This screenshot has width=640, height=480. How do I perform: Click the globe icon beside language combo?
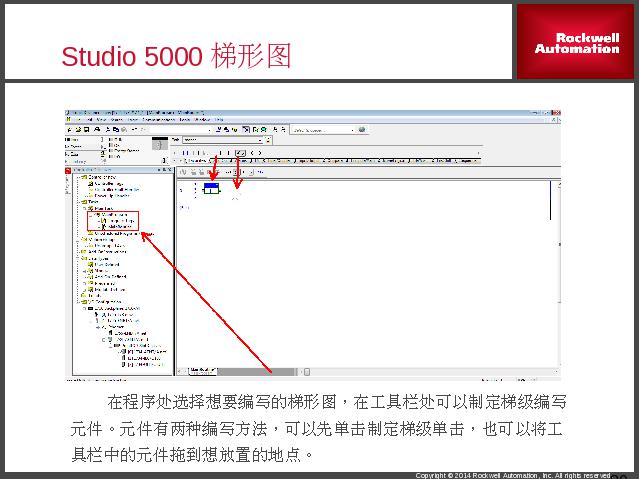pyautogui.click(x=362, y=130)
